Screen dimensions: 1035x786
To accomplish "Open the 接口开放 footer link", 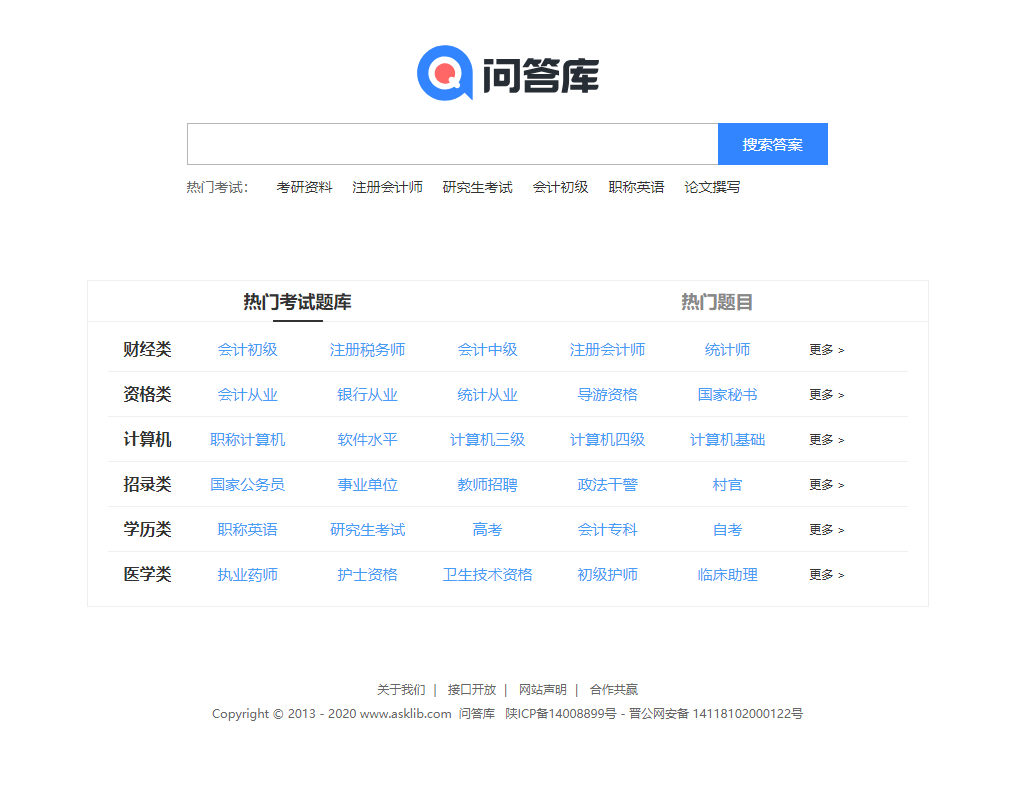I will click(471, 690).
